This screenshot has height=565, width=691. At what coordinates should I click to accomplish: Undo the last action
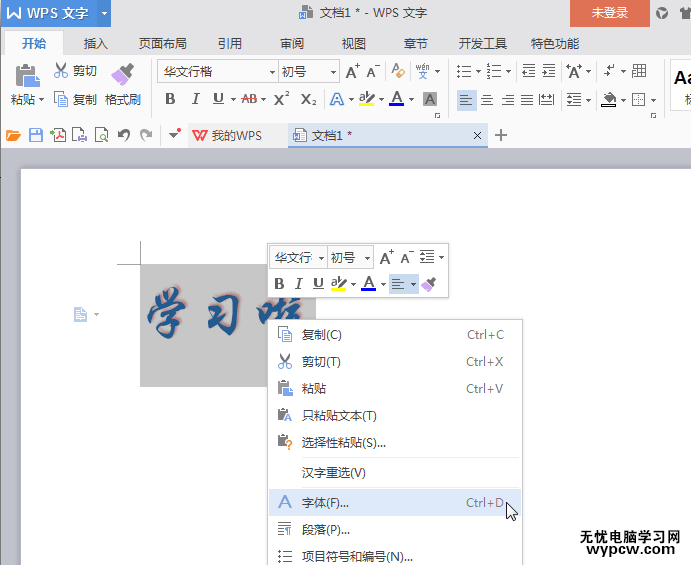click(x=124, y=135)
